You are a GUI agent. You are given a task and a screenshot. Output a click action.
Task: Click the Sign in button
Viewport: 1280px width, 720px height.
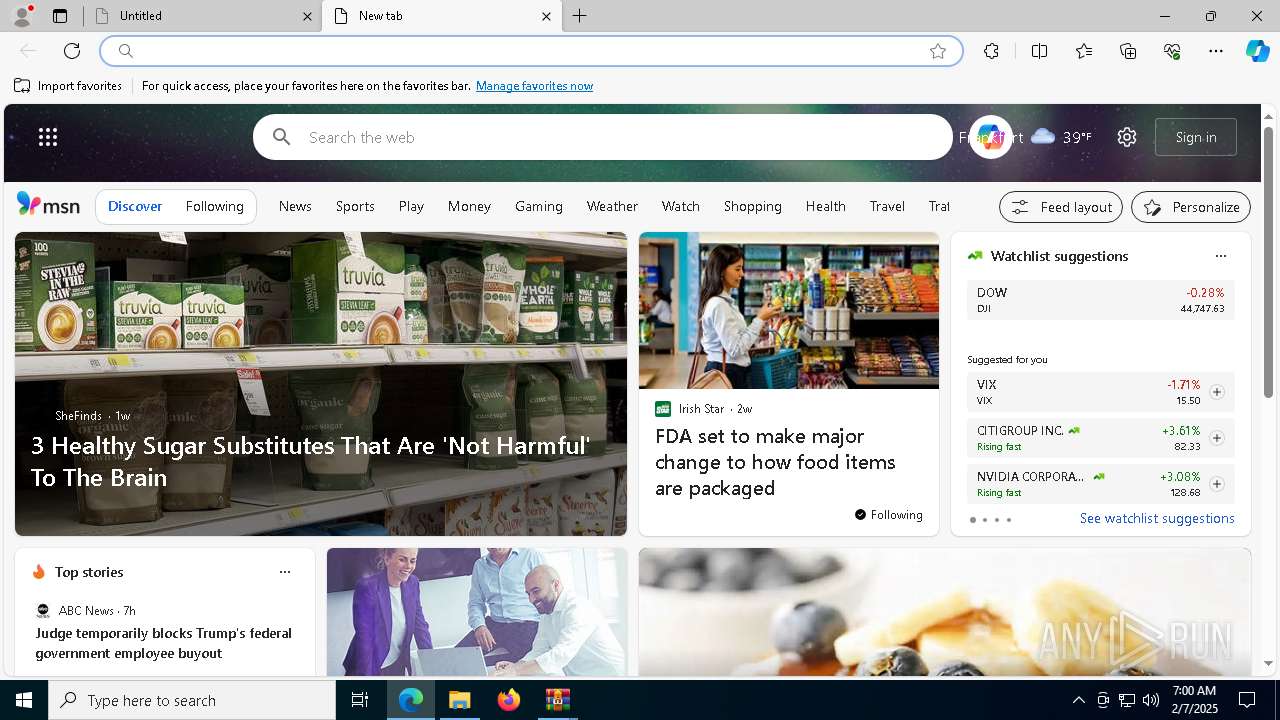click(1196, 137)
